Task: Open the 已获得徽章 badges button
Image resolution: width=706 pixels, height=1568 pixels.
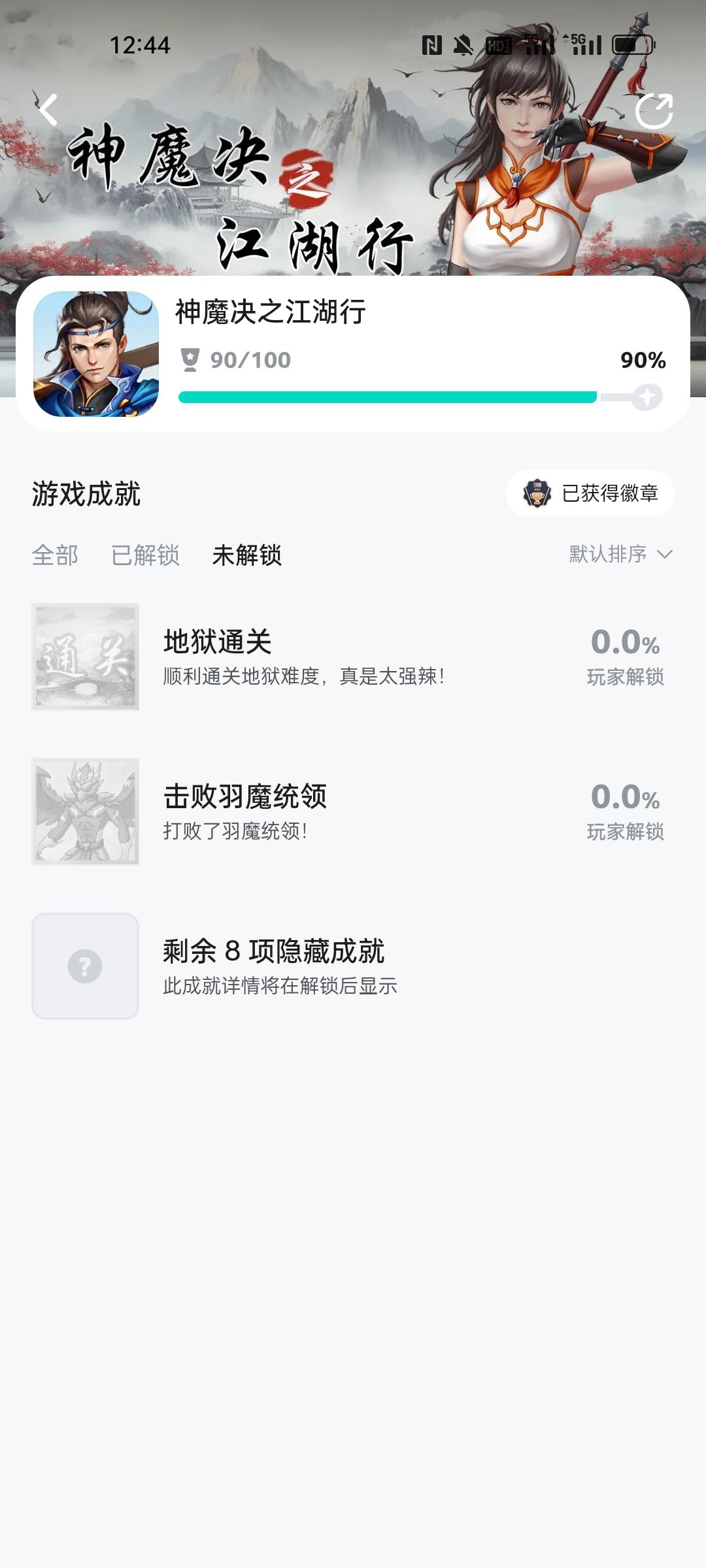Action: click(x=590, y=493)
